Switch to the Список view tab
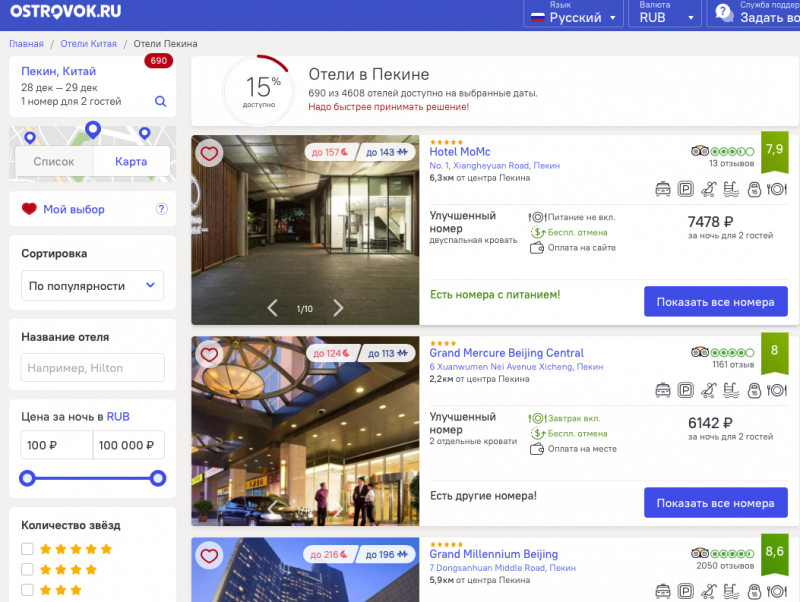 tap(54, 161)
